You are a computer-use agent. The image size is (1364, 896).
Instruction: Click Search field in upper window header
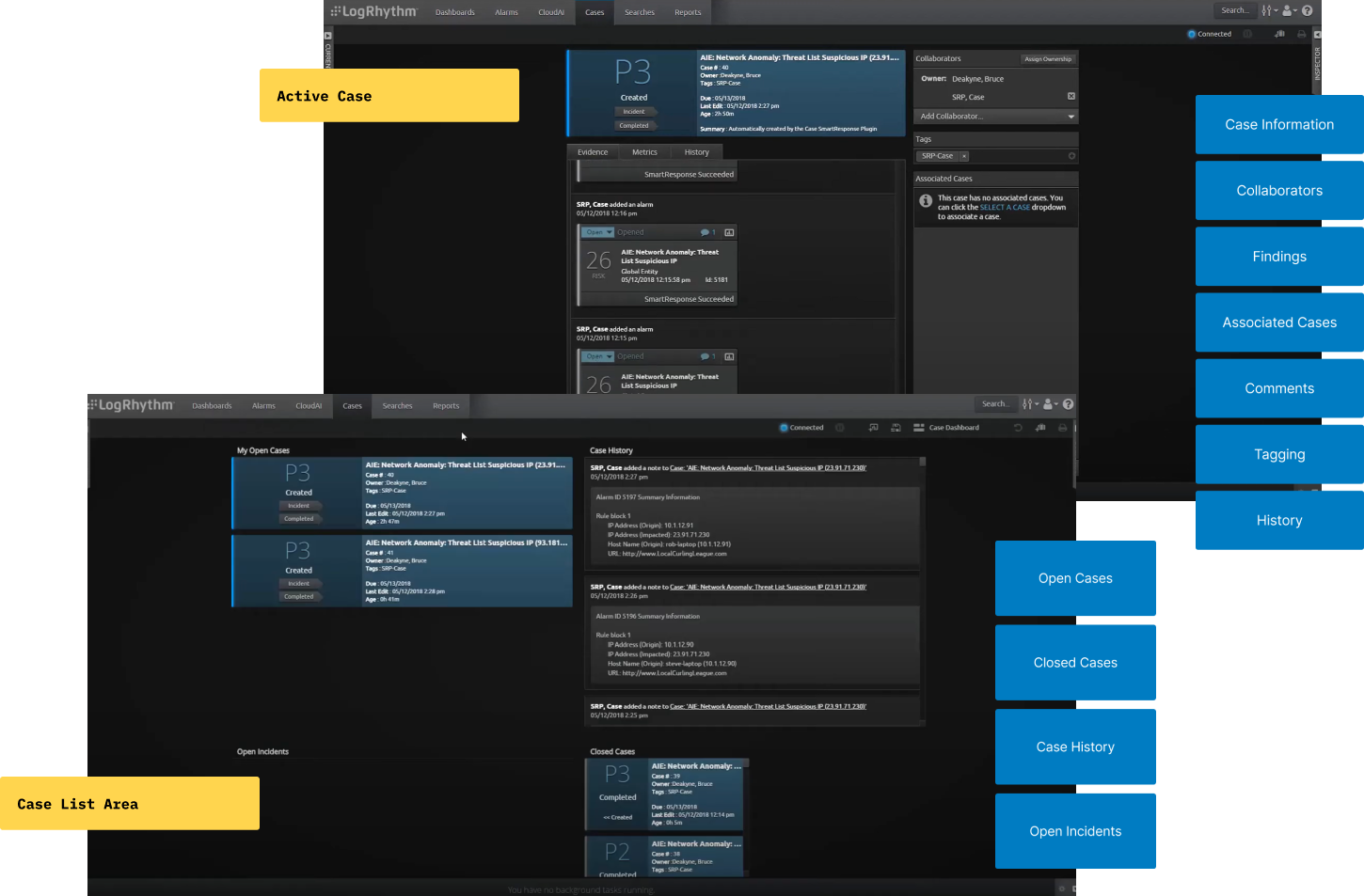point(1235,10)
